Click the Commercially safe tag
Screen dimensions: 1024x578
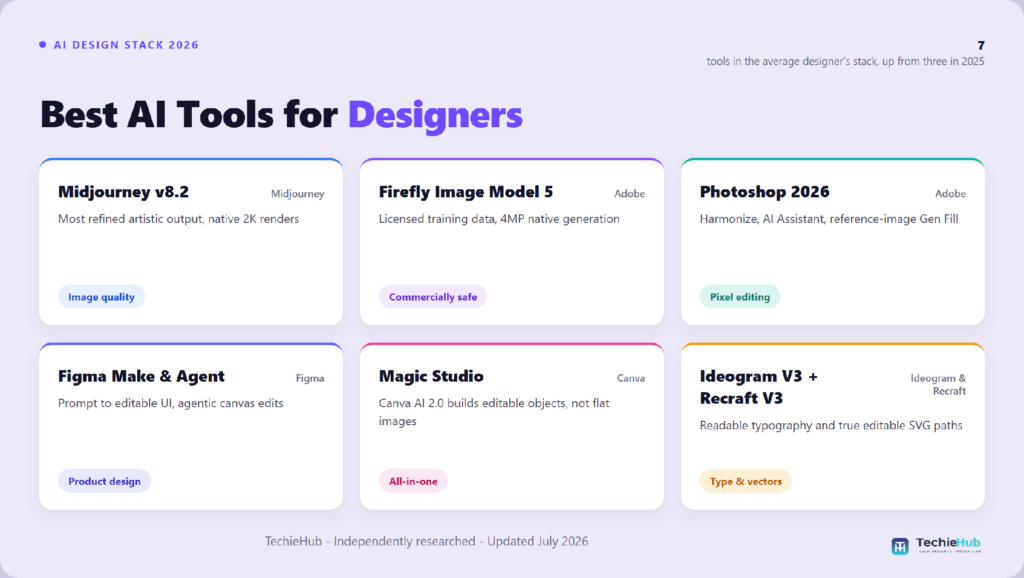point(433,297)
